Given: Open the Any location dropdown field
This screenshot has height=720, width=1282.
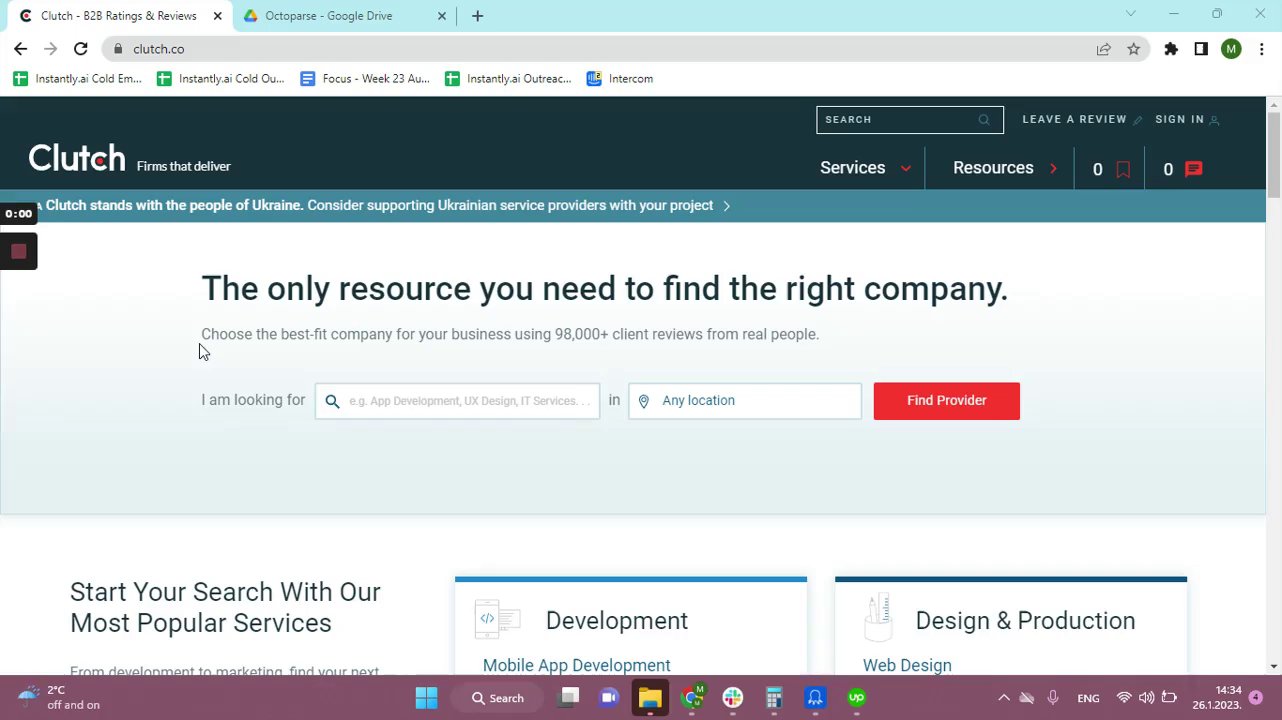Looking at the screenshot, I should [x=745, y=401].
